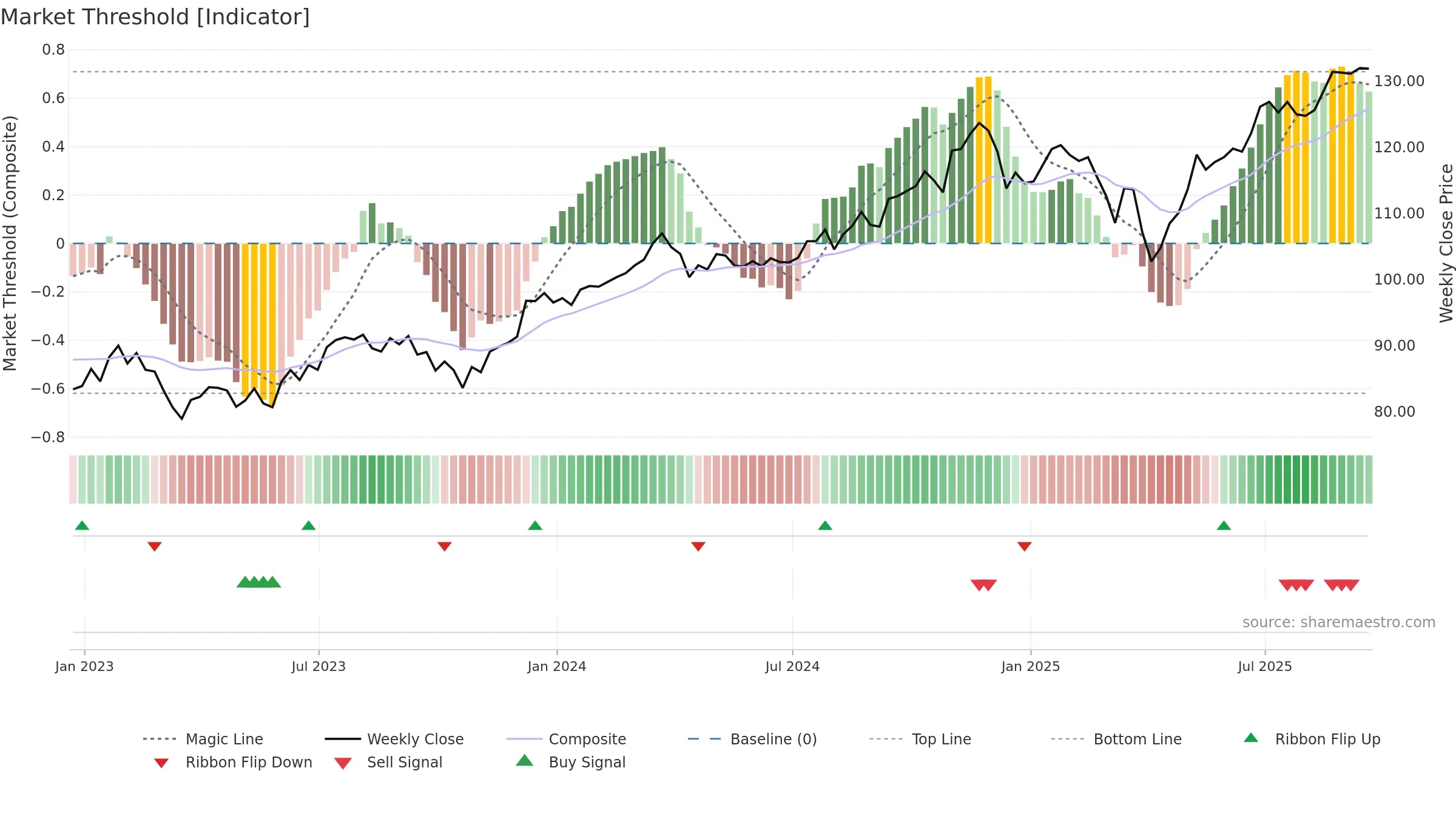Screen dimensions: 1456x819
Task: Toggle the Baseline (0) legend entry
Action: click(x=752, y=739)
